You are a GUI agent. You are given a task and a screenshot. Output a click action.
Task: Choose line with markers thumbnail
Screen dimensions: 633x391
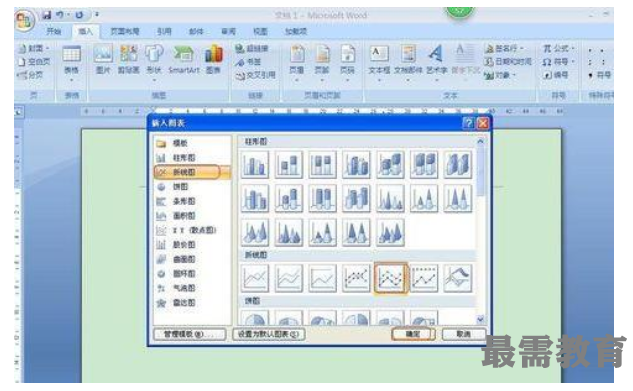[x=356, y=278]
